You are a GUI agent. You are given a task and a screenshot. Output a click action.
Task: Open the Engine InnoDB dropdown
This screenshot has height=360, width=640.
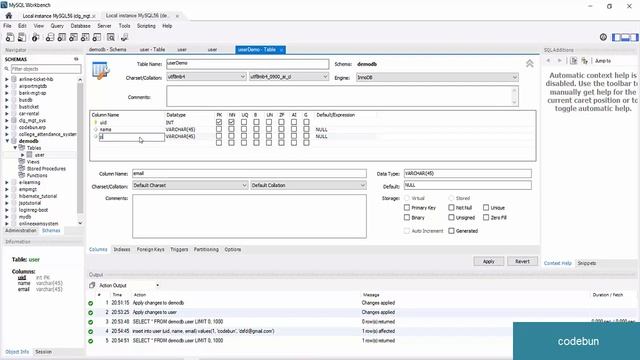(x=437, y=77)
